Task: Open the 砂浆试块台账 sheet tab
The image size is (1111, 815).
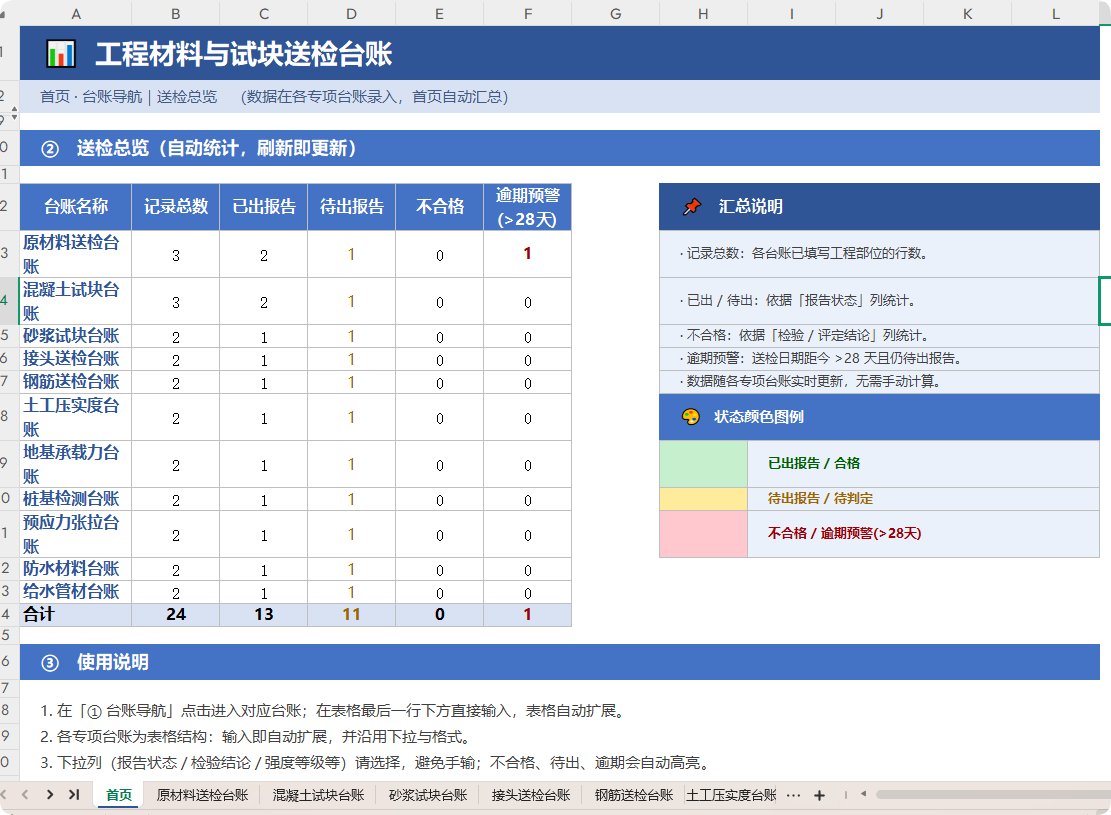Action: [428, 795]
